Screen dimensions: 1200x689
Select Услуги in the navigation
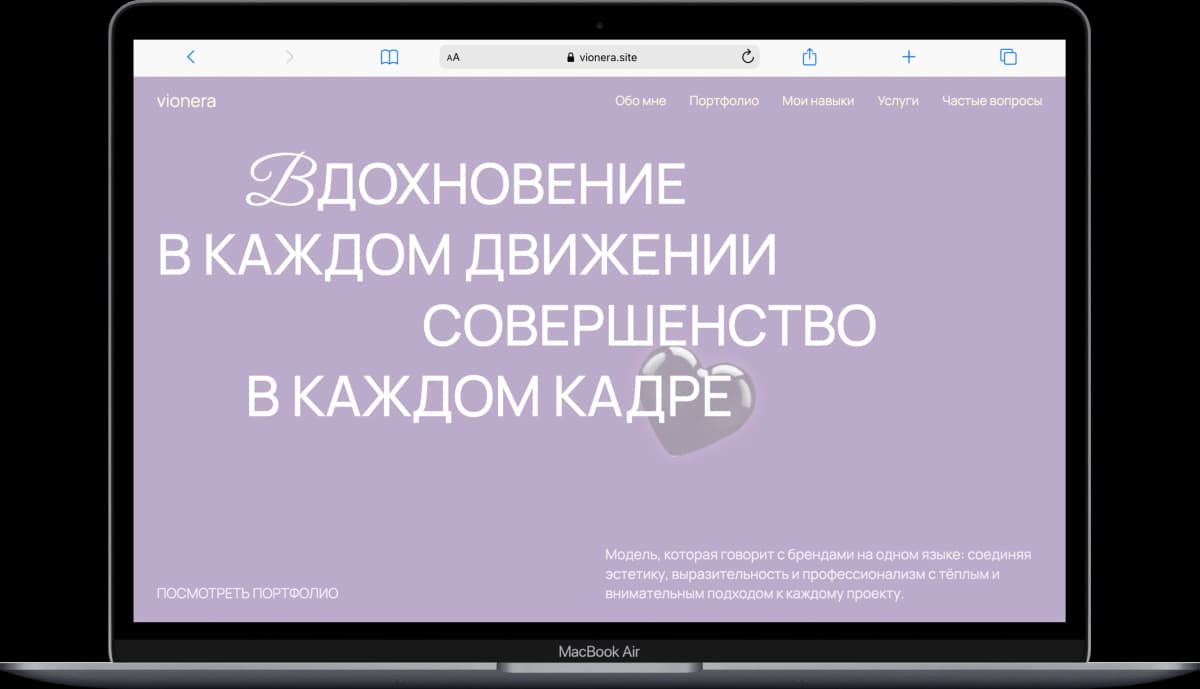(898, 101)
